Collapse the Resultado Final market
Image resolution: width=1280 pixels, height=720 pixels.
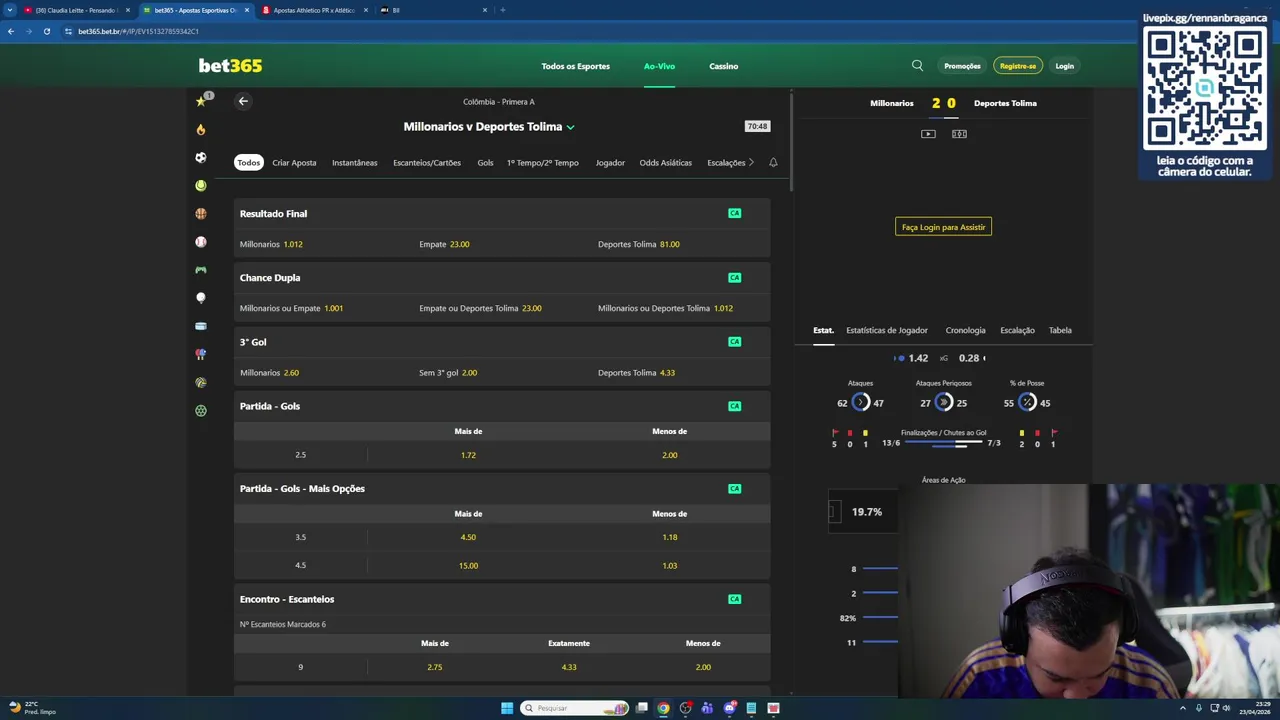click(502, 213)
